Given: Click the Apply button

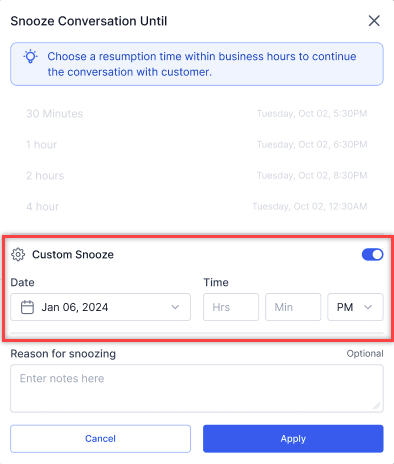Looking at the screenshot, I should coord(293,439).
